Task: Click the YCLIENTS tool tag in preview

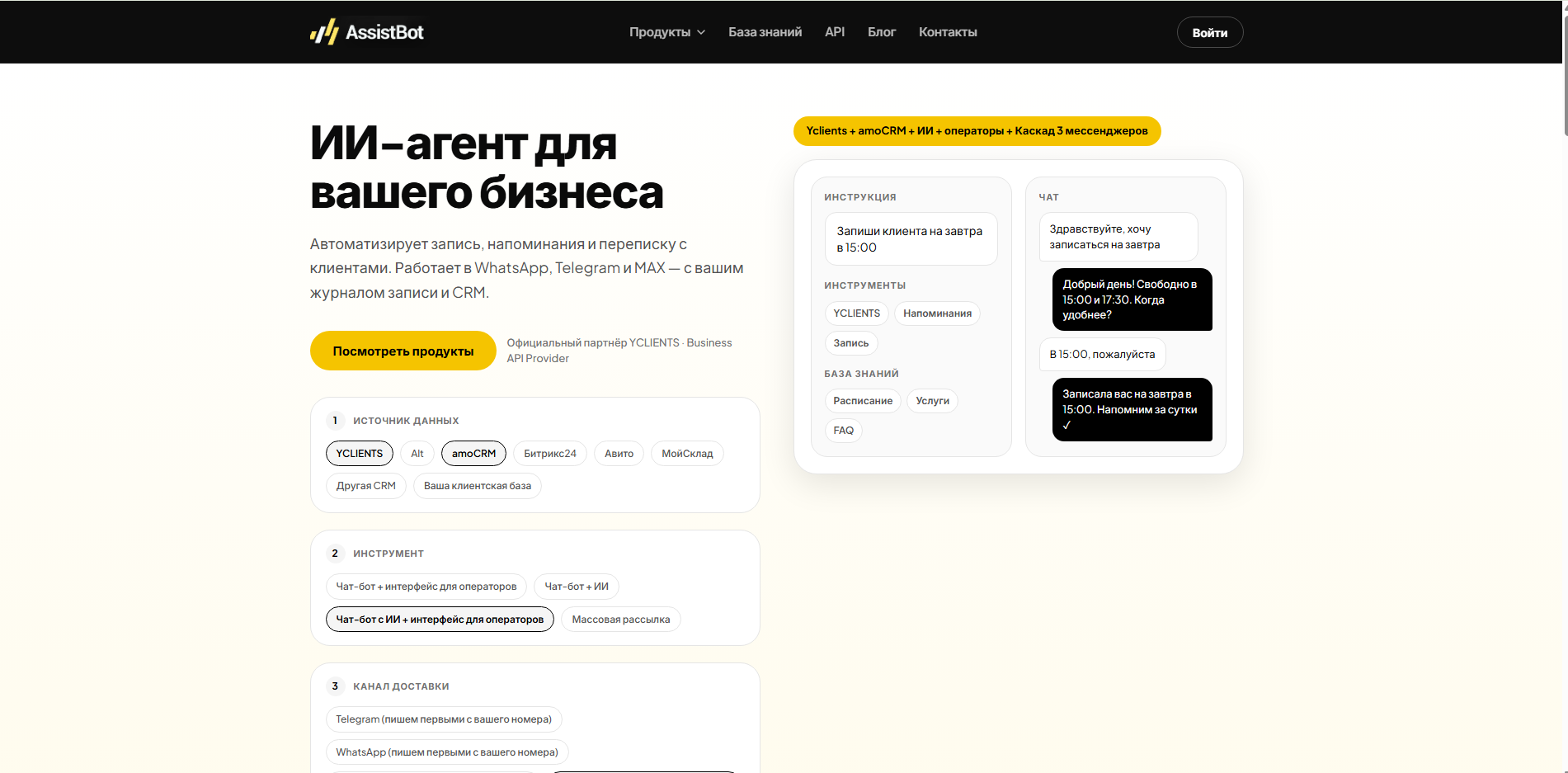Action: (856, 313)
